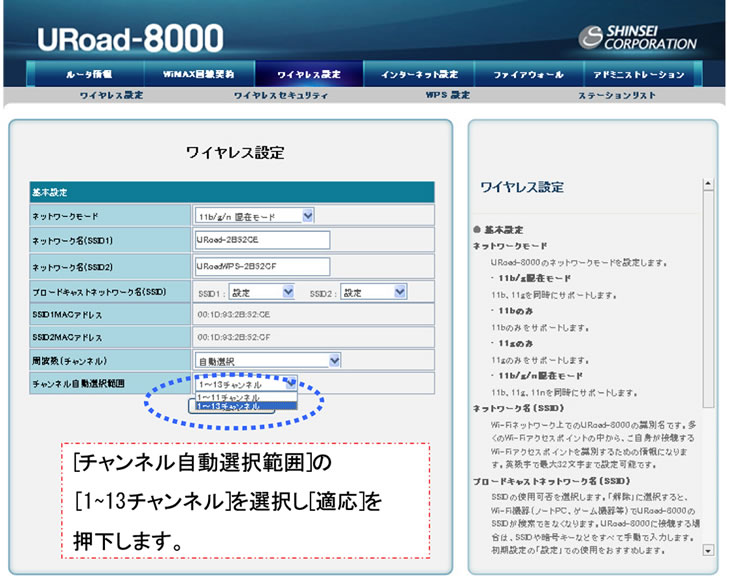The height and width of the screenshot is (582, 729).
Task: Click the help heading 11gのみ
Action: point(515,343)
